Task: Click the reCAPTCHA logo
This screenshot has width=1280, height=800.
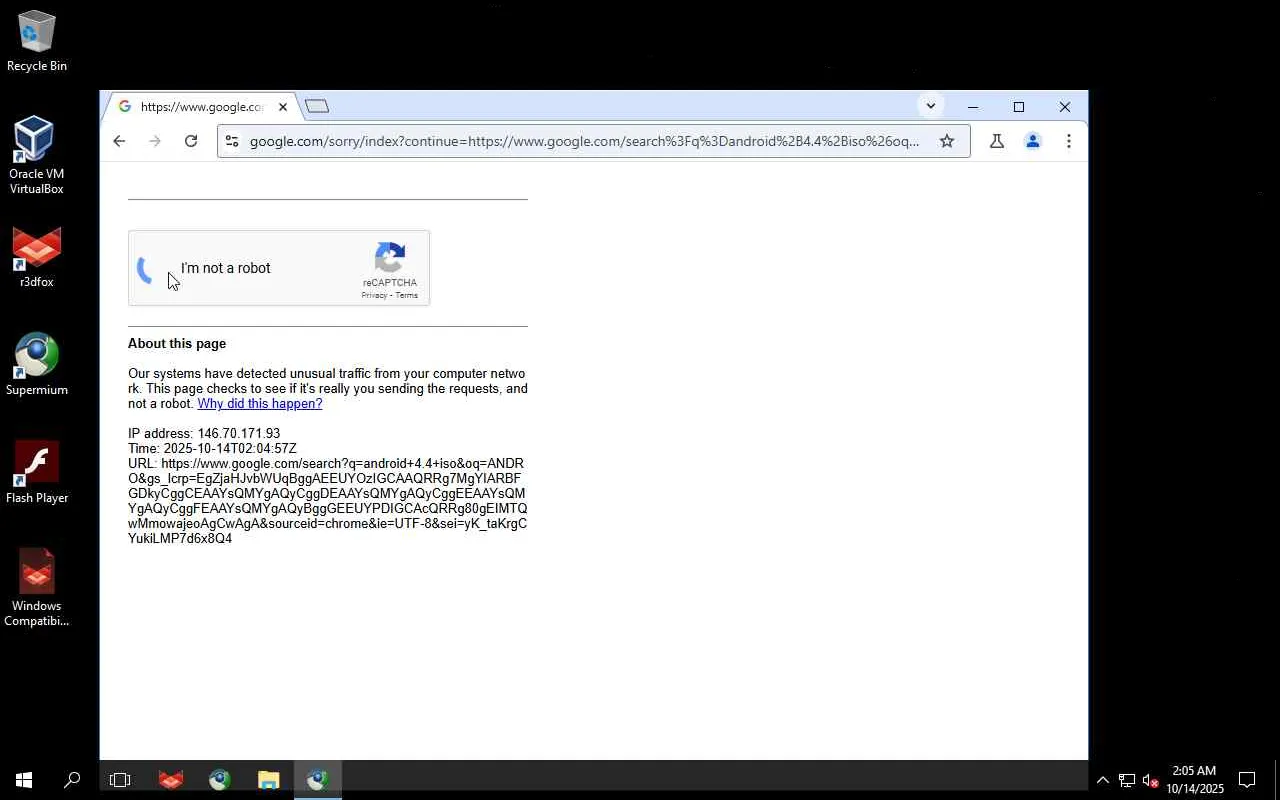Action: (390, 257)
